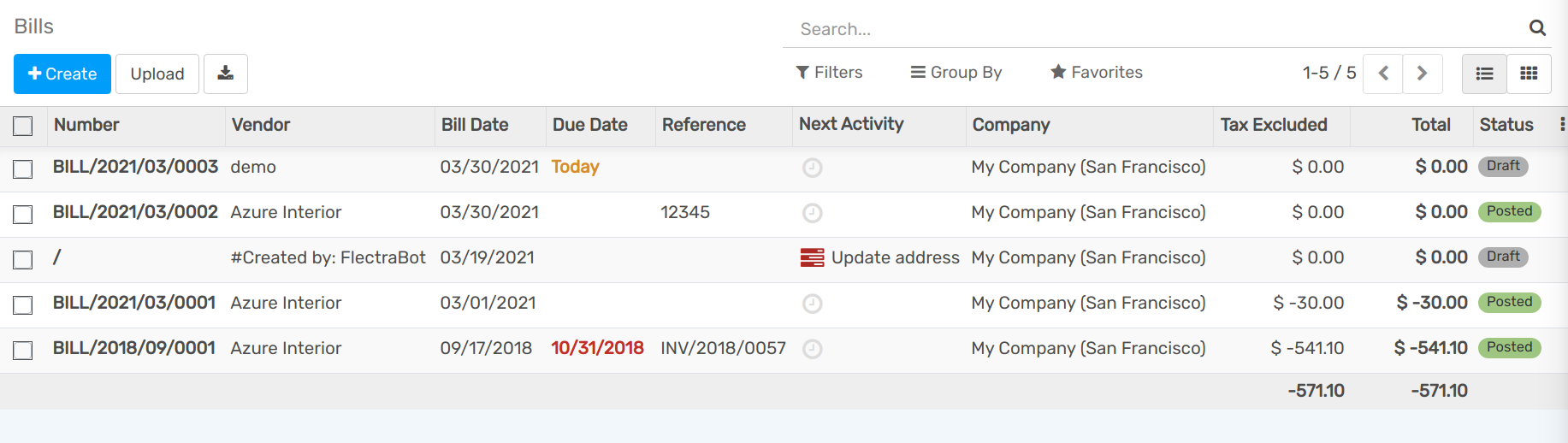Click the Create button
The height and width of the screenshot is (443, 1568).
pyautogui.click(x=62, y=74)
